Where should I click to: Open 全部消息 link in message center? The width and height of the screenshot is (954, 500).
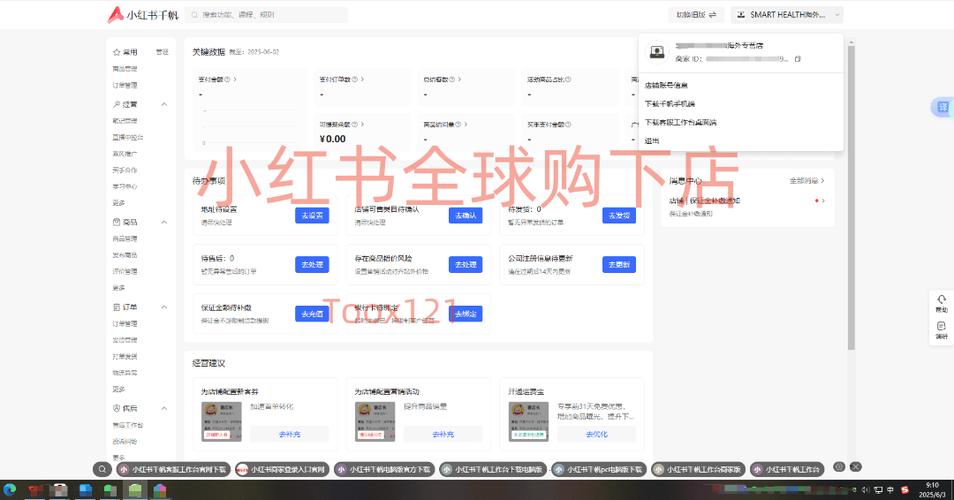point(808,181)
